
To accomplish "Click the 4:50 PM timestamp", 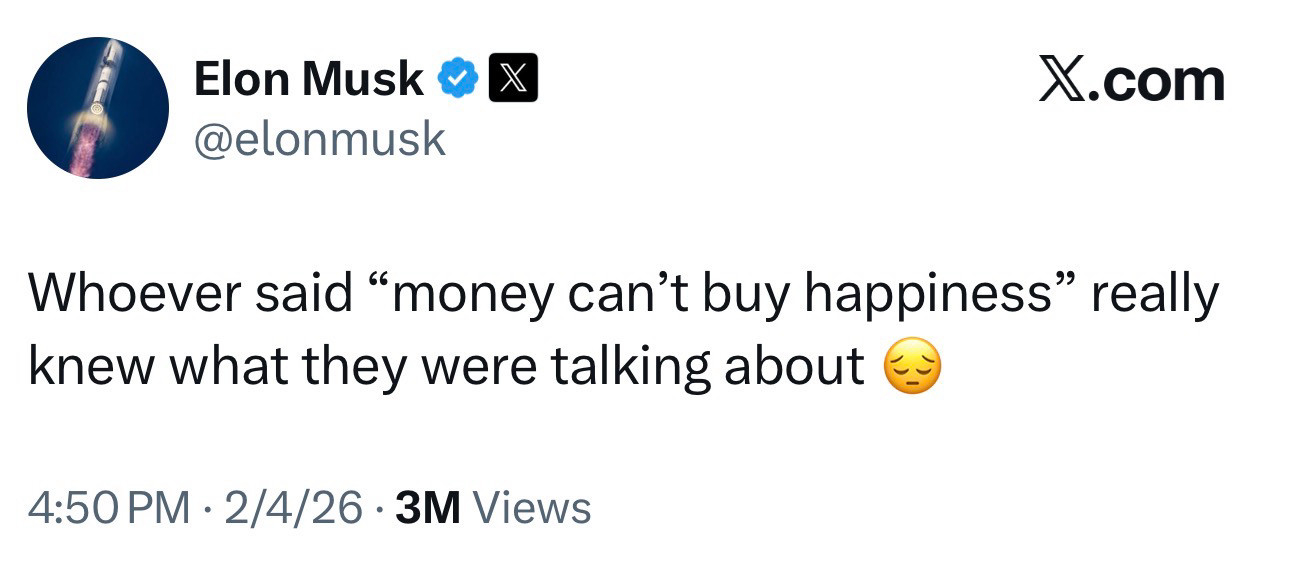I will click(108, 508).
